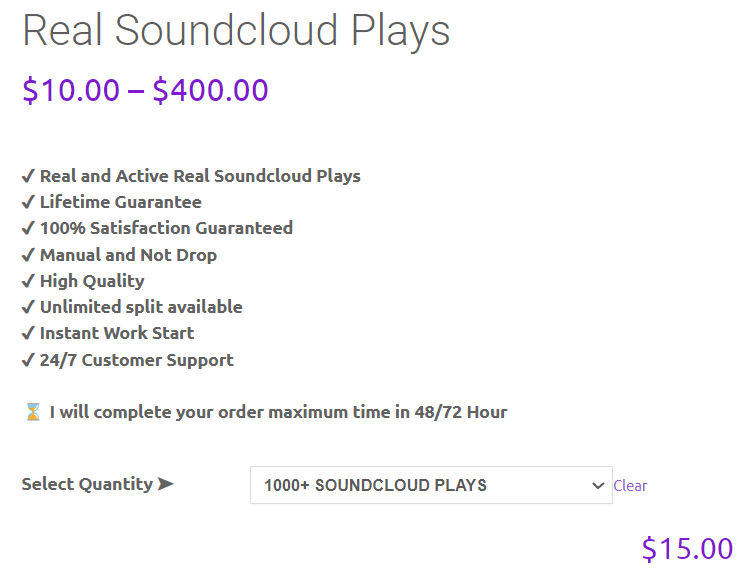Click the checkmark beside Lifetime Guarantee
Image resolution: width=747 pixels, height=574 pixels.
coord(28,202)
